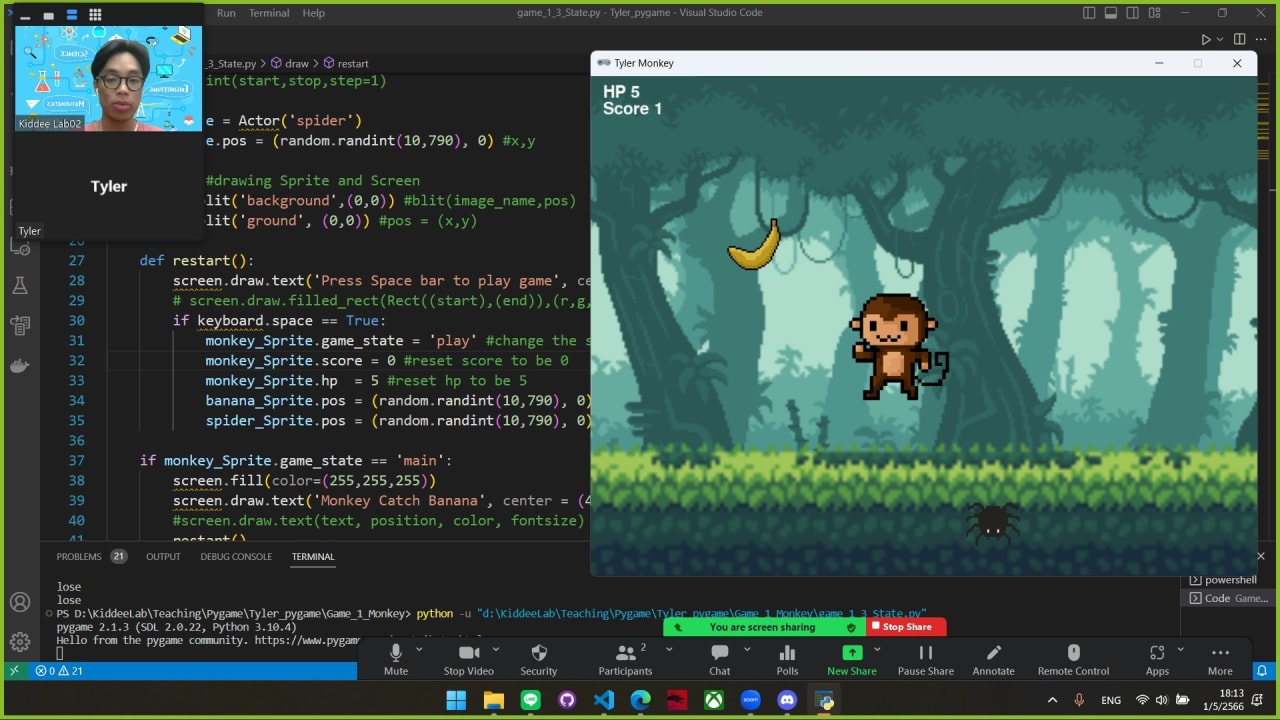The image size is (1280, 720).
Task: Open Zoom Polls
Action: pyautogui.click(x=787, y=660)
